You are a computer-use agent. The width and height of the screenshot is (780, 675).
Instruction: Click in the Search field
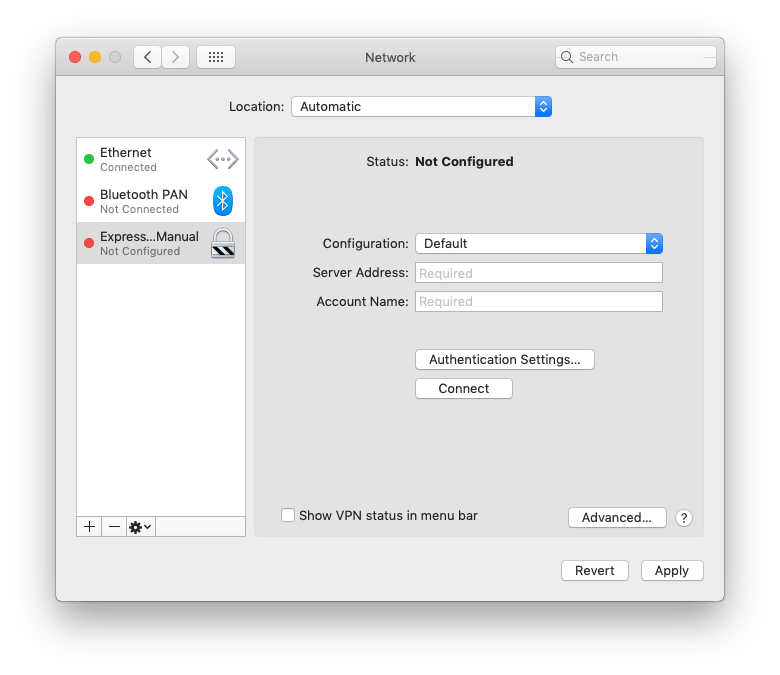point(636,57)
